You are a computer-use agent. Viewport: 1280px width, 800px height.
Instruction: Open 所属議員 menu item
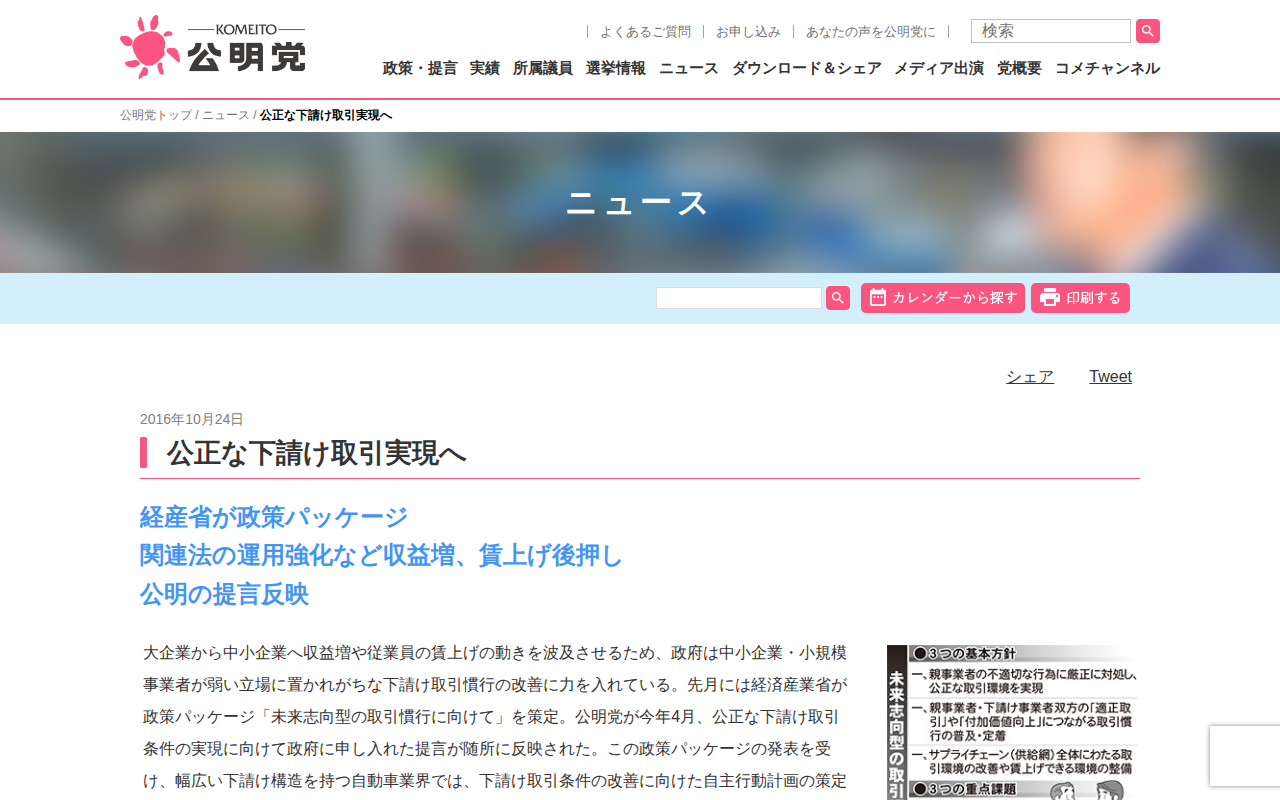point(543,68)
